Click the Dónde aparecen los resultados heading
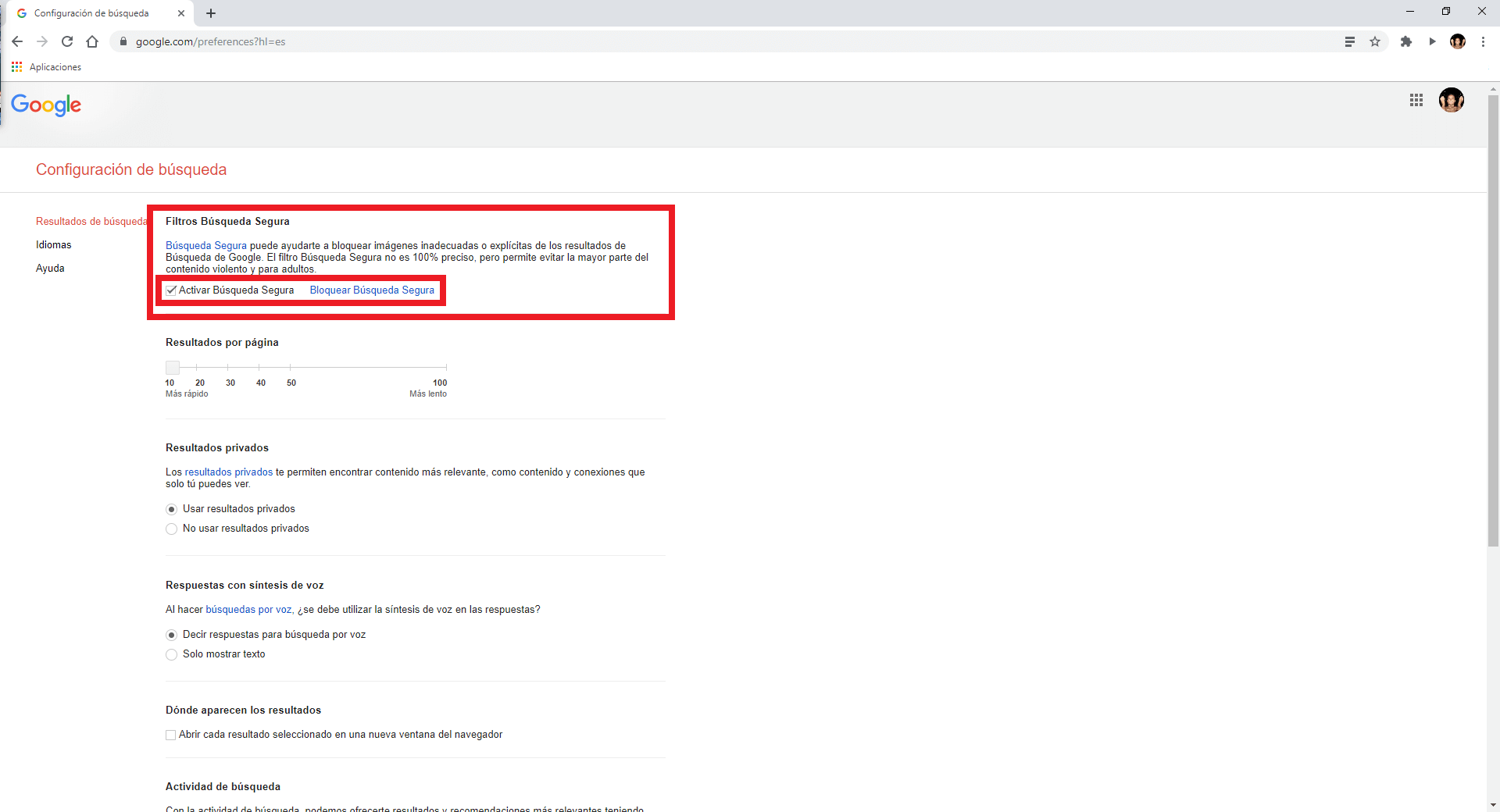This screenshot has width=1500, height=812. click(243, 710)
